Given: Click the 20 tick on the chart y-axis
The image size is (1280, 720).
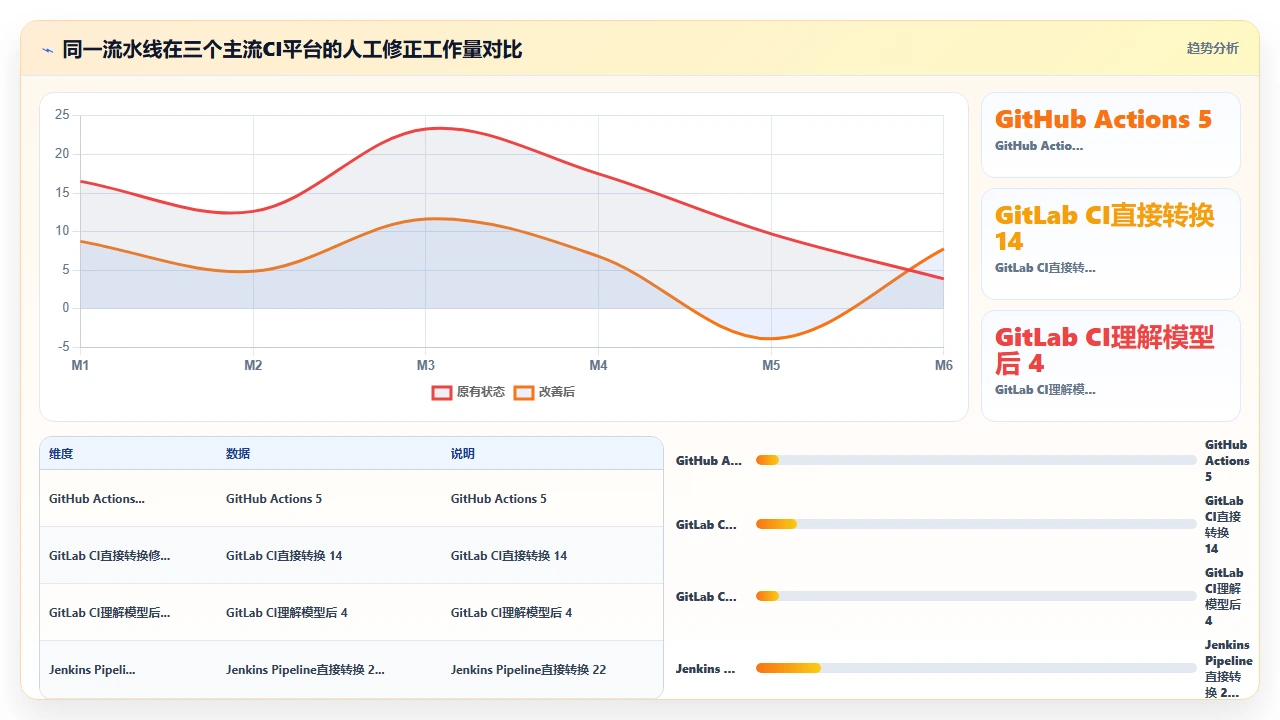Looking at the screenshot, I should (x=62, y=154).
